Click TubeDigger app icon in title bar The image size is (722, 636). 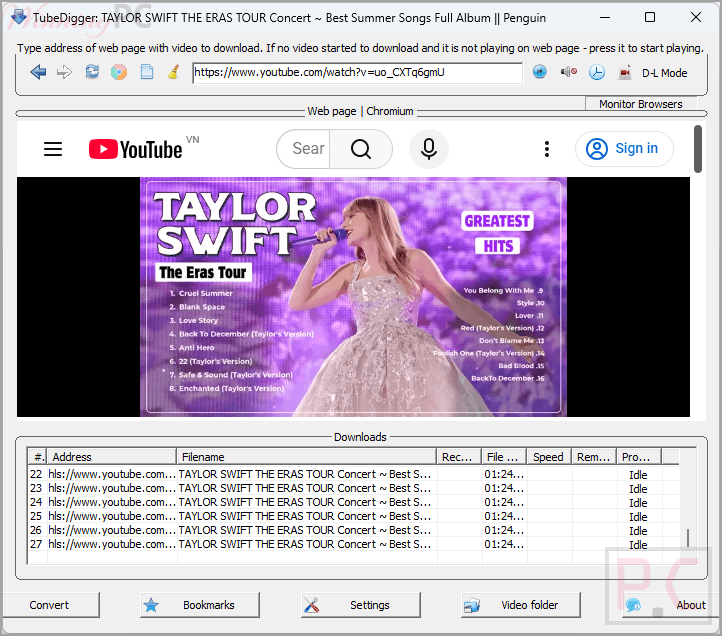[x=19, y=17]
